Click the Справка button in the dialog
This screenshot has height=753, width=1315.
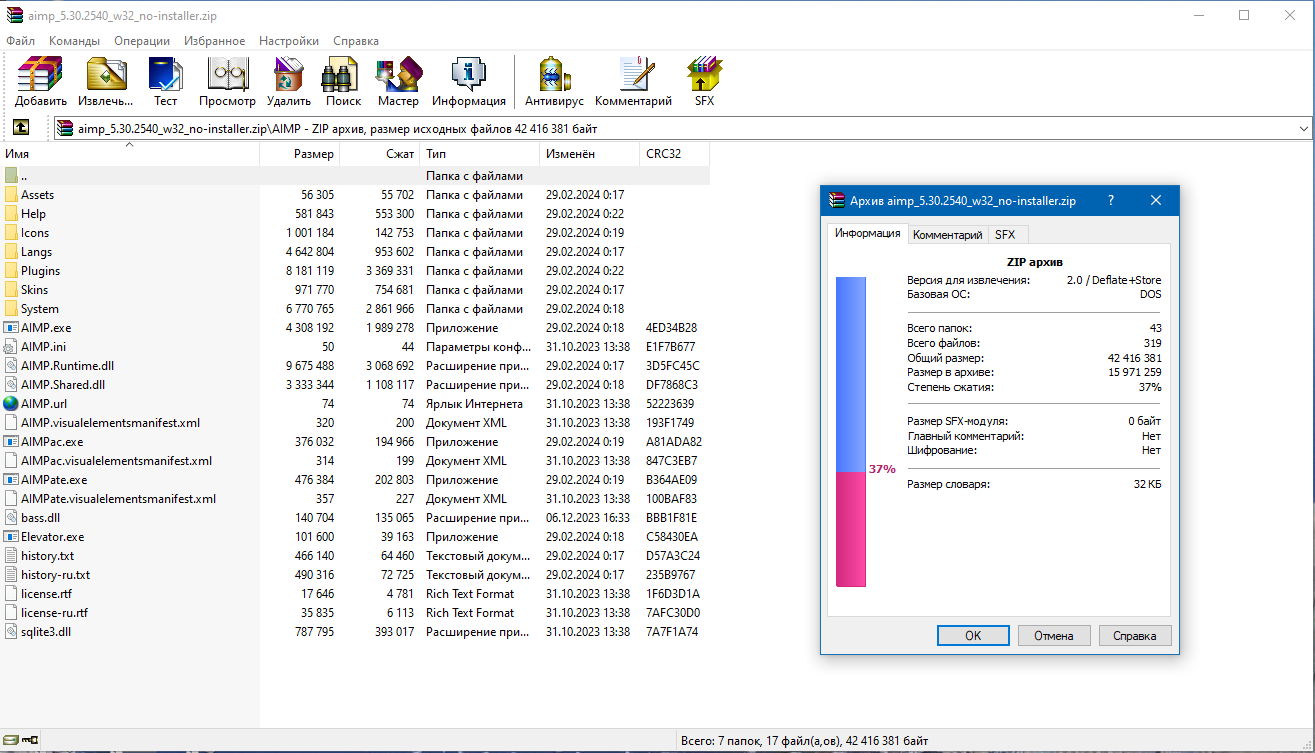(1135, 636)
